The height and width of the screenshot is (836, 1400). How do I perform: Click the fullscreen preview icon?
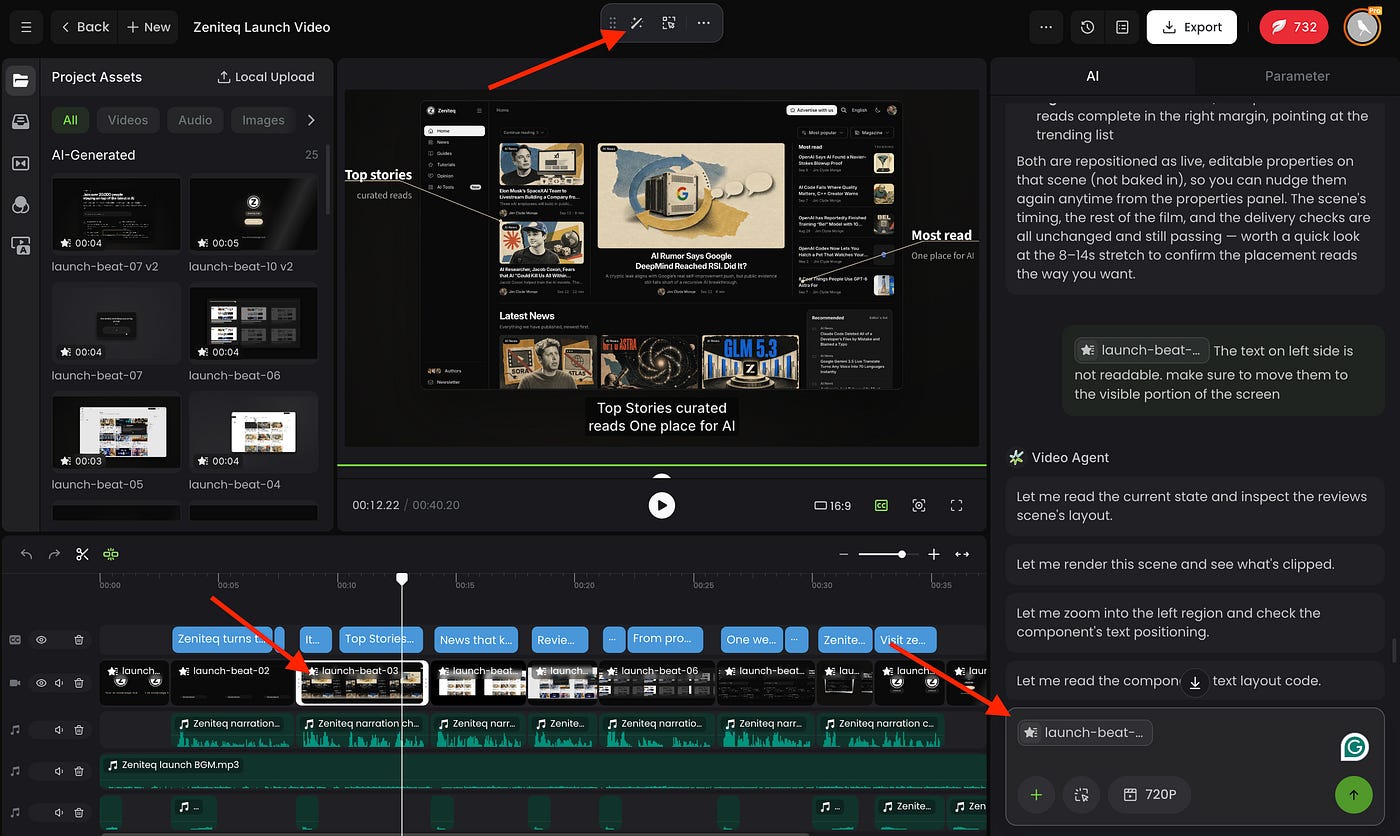(x=956, y=506)
